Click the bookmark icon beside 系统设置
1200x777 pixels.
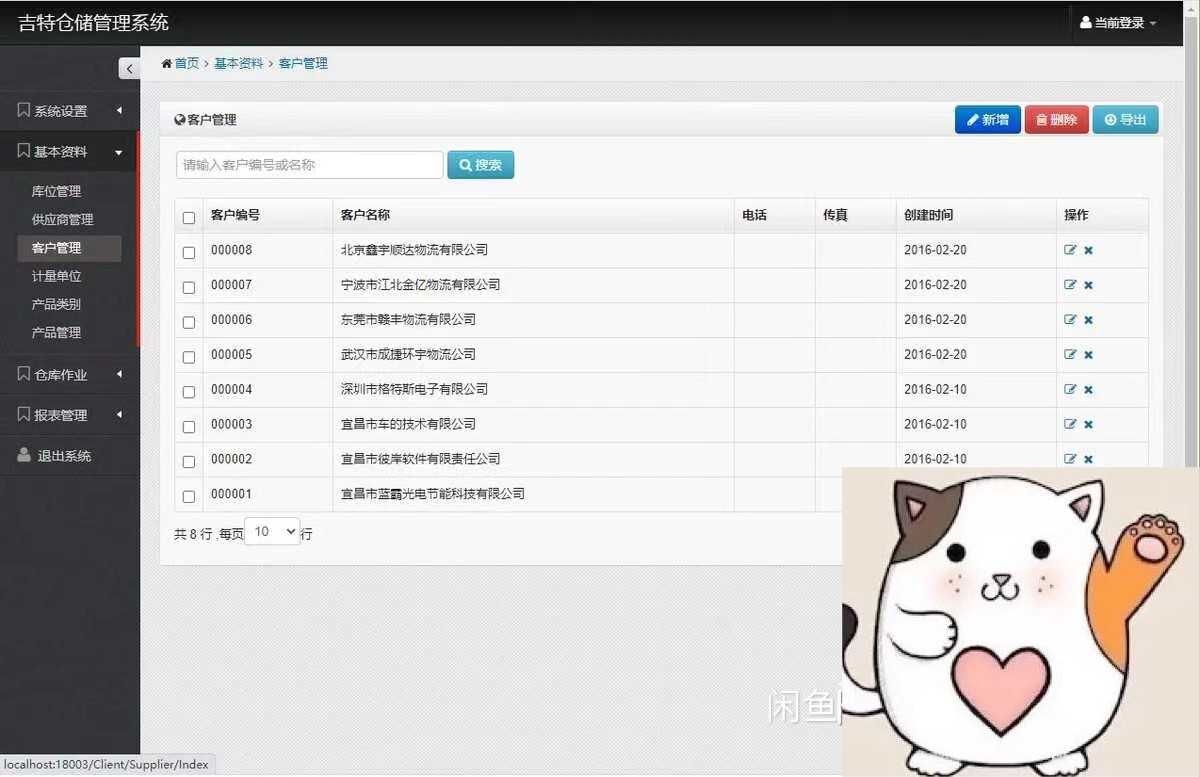pyautogui.click(x=24, y=110)
